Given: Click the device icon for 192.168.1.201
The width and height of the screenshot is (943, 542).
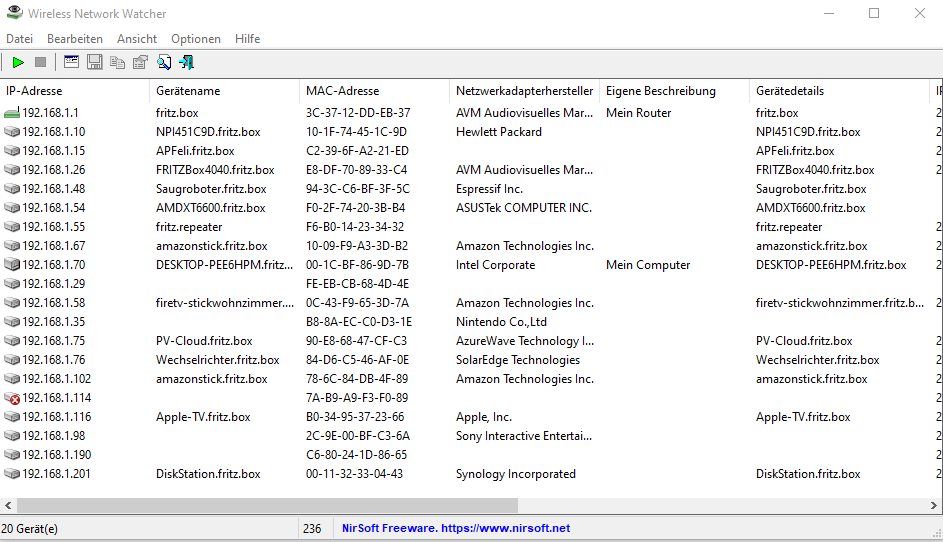Looking at the screenshot, I should tap(12, 474).
